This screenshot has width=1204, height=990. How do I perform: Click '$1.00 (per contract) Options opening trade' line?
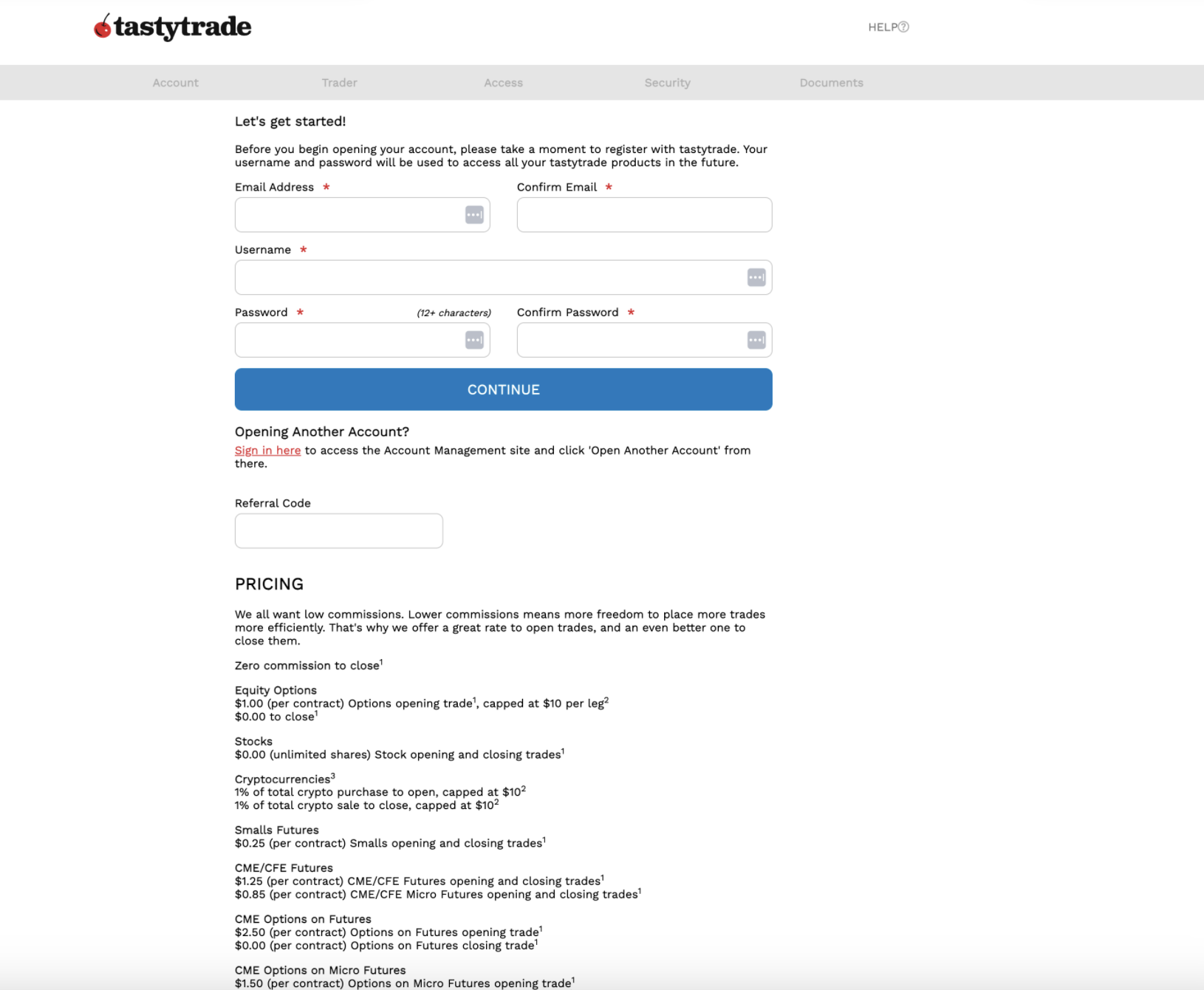[422, 703]
